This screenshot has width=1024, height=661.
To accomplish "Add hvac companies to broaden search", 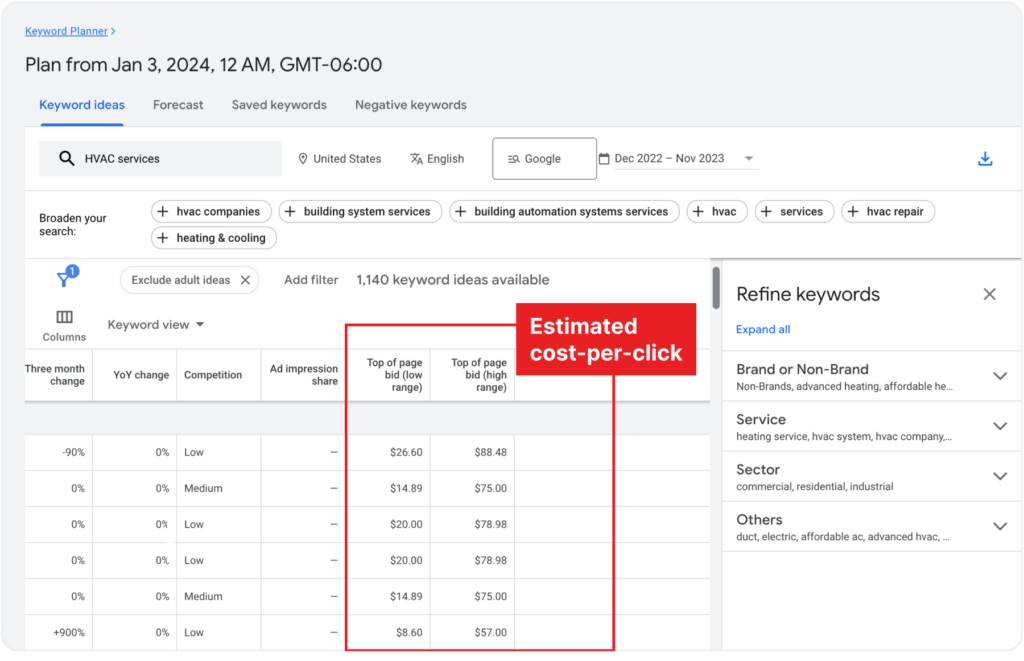I will 211,212.
